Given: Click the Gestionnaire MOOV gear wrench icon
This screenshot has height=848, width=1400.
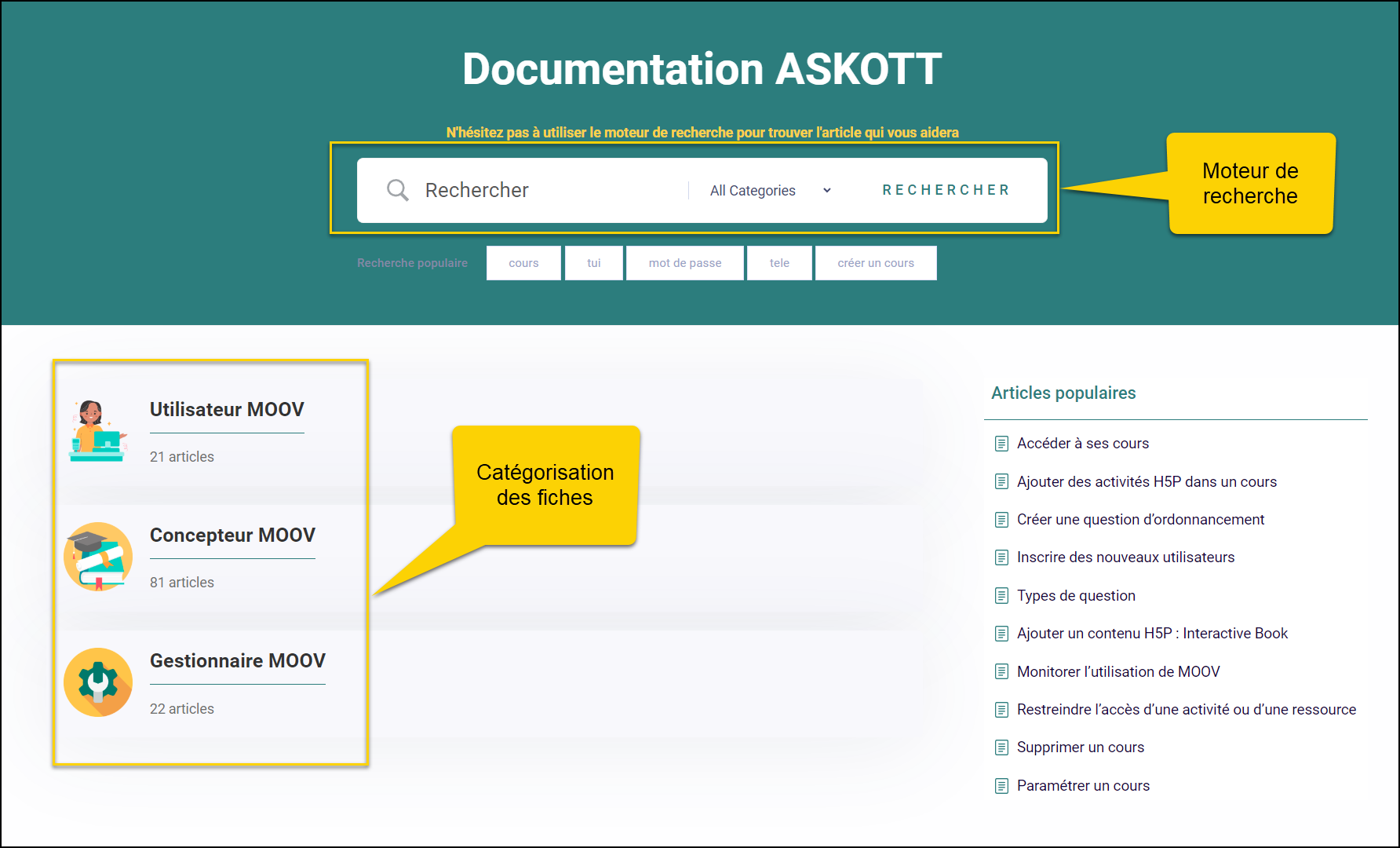Looking at the screenshot, I should point(98,682).
